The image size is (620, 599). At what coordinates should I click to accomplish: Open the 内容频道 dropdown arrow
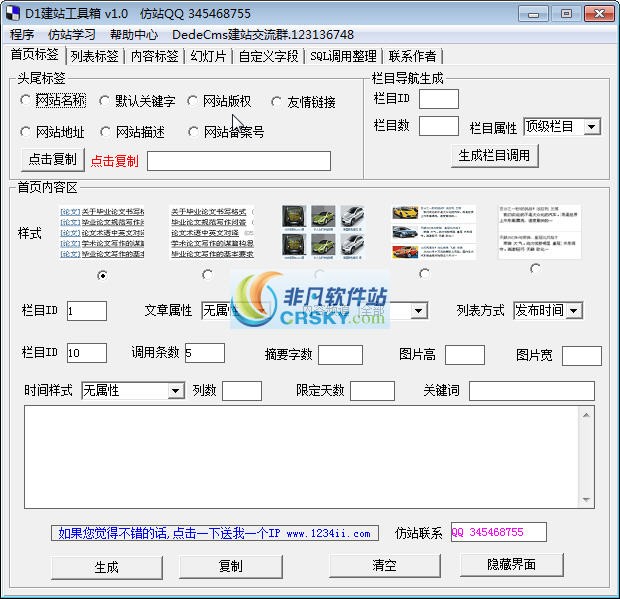418,311
